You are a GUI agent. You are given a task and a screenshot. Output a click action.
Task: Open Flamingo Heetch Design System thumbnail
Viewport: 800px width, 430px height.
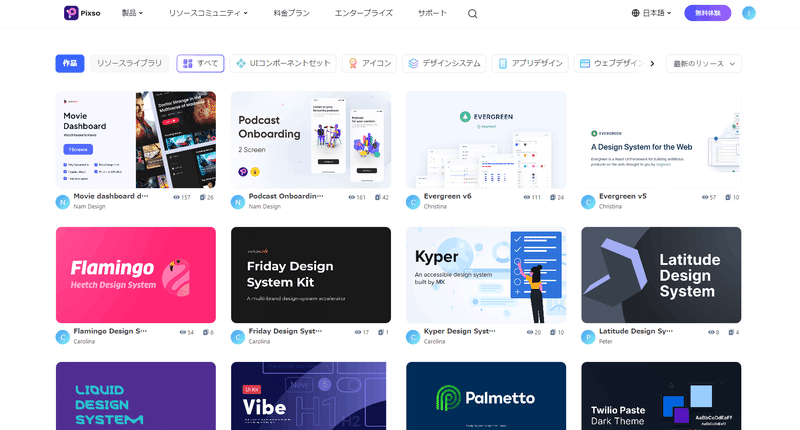(x=136, y=275)
